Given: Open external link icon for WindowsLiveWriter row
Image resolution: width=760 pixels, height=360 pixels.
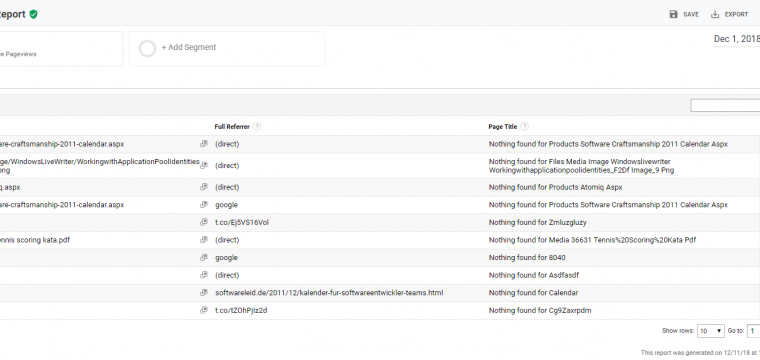Looking at the screenshot, I should (204, 165).
